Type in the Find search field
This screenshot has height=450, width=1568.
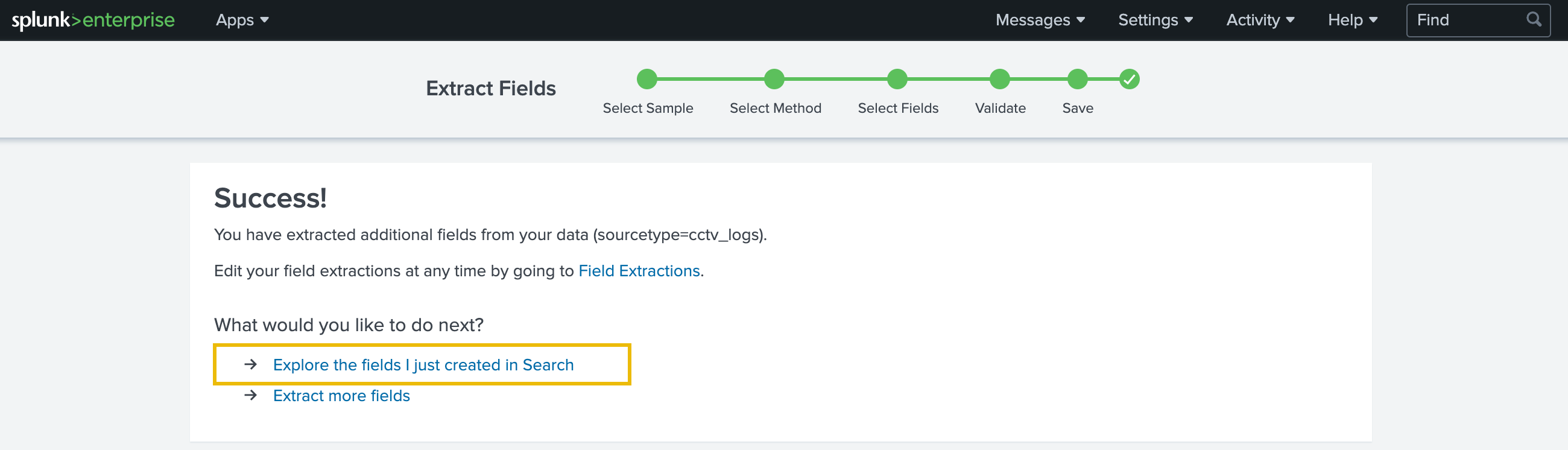[x=1467, y=20]
